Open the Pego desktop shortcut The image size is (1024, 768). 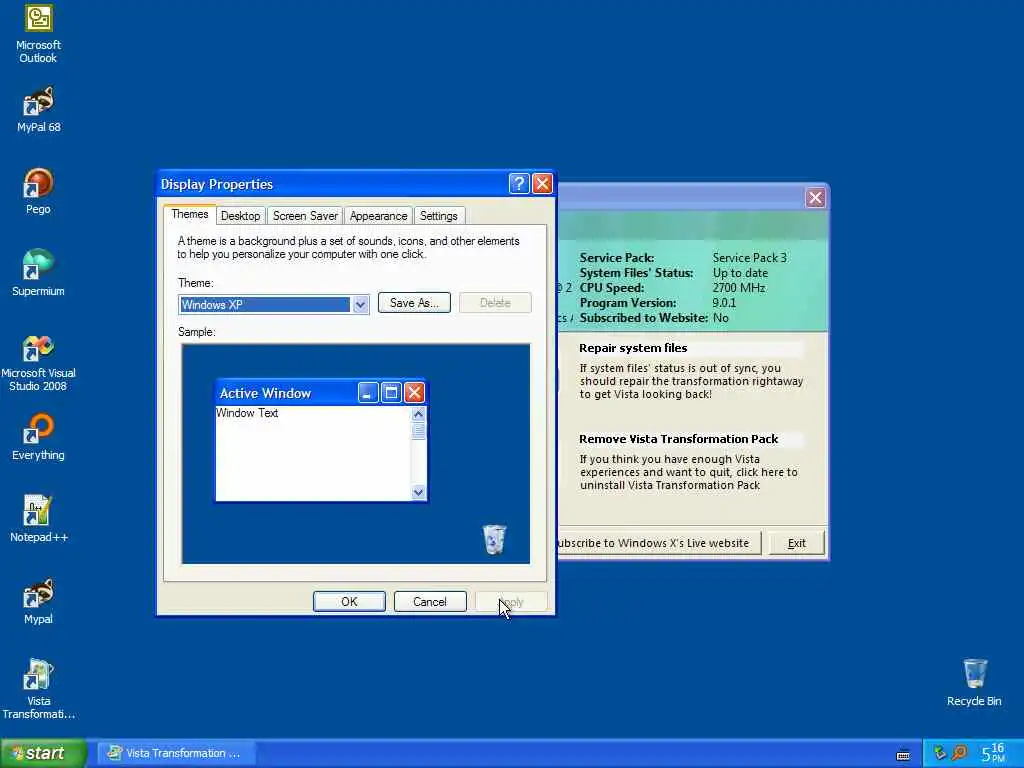(x=39, y=191)
